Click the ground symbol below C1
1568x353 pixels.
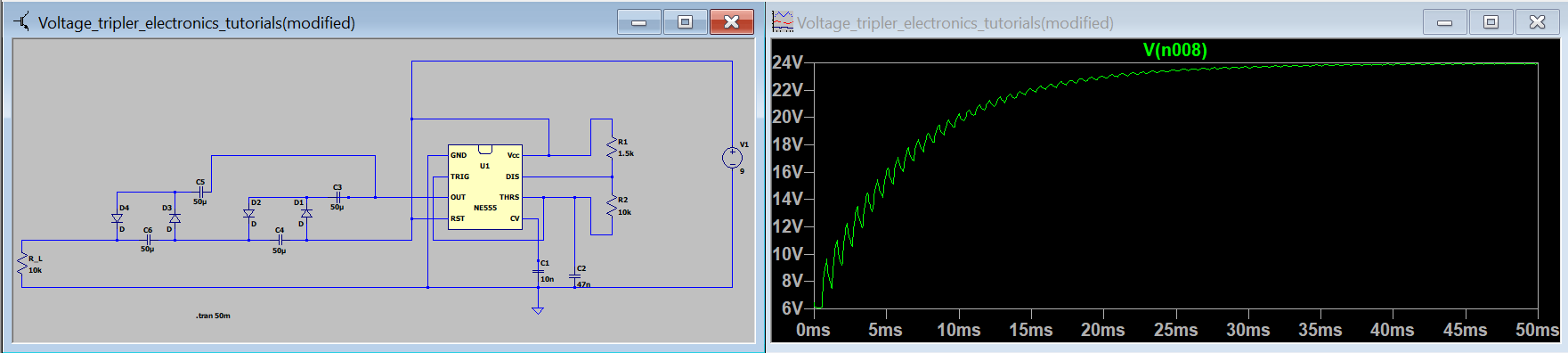point(538,310)
